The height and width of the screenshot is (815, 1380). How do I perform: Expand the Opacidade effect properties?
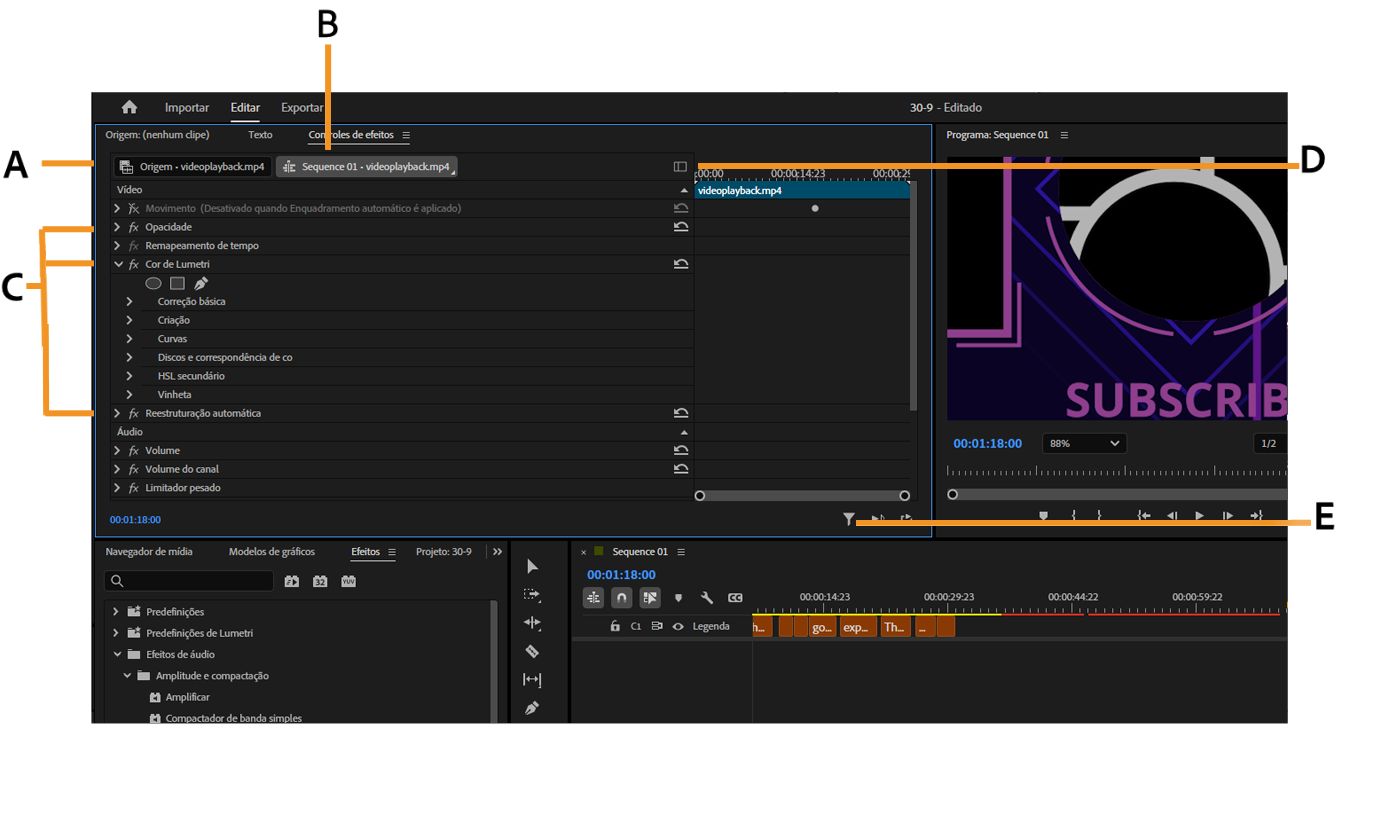117,227
